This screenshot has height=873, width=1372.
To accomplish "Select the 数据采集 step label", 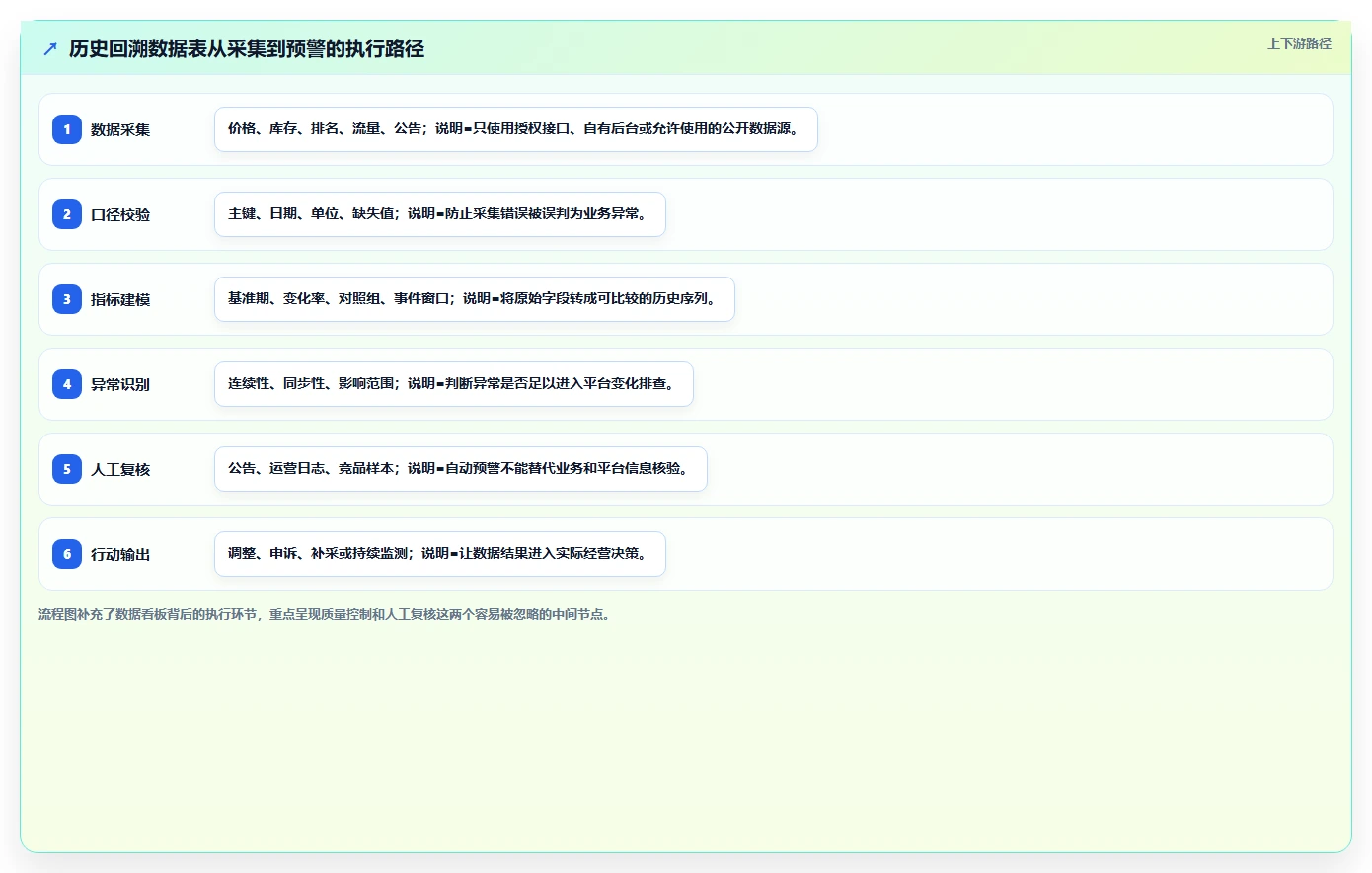I will pyautogui.click(x=120, y=129).
